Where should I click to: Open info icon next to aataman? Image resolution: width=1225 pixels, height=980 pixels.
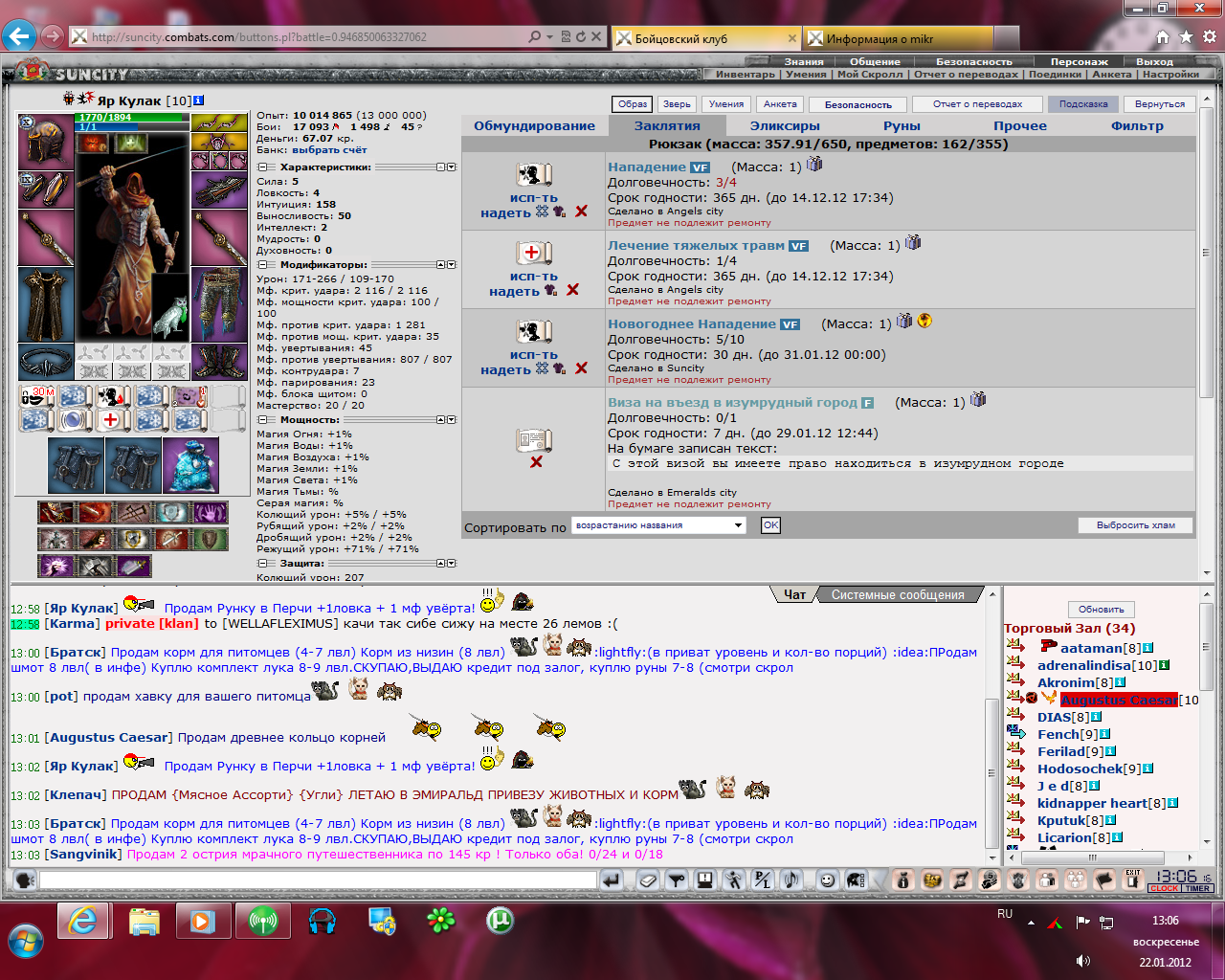click(1147, 648)
